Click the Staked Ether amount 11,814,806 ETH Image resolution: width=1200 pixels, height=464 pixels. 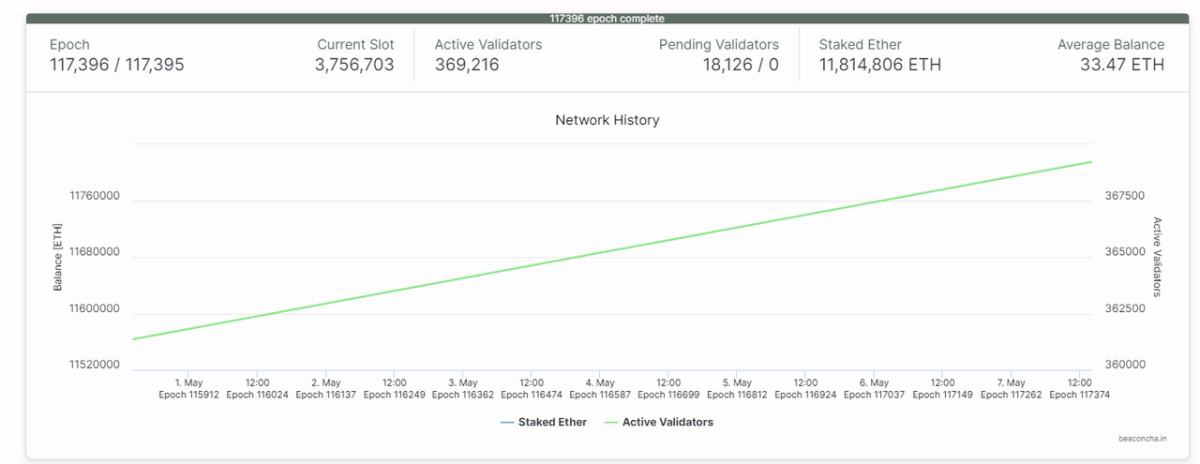[880, 65]
